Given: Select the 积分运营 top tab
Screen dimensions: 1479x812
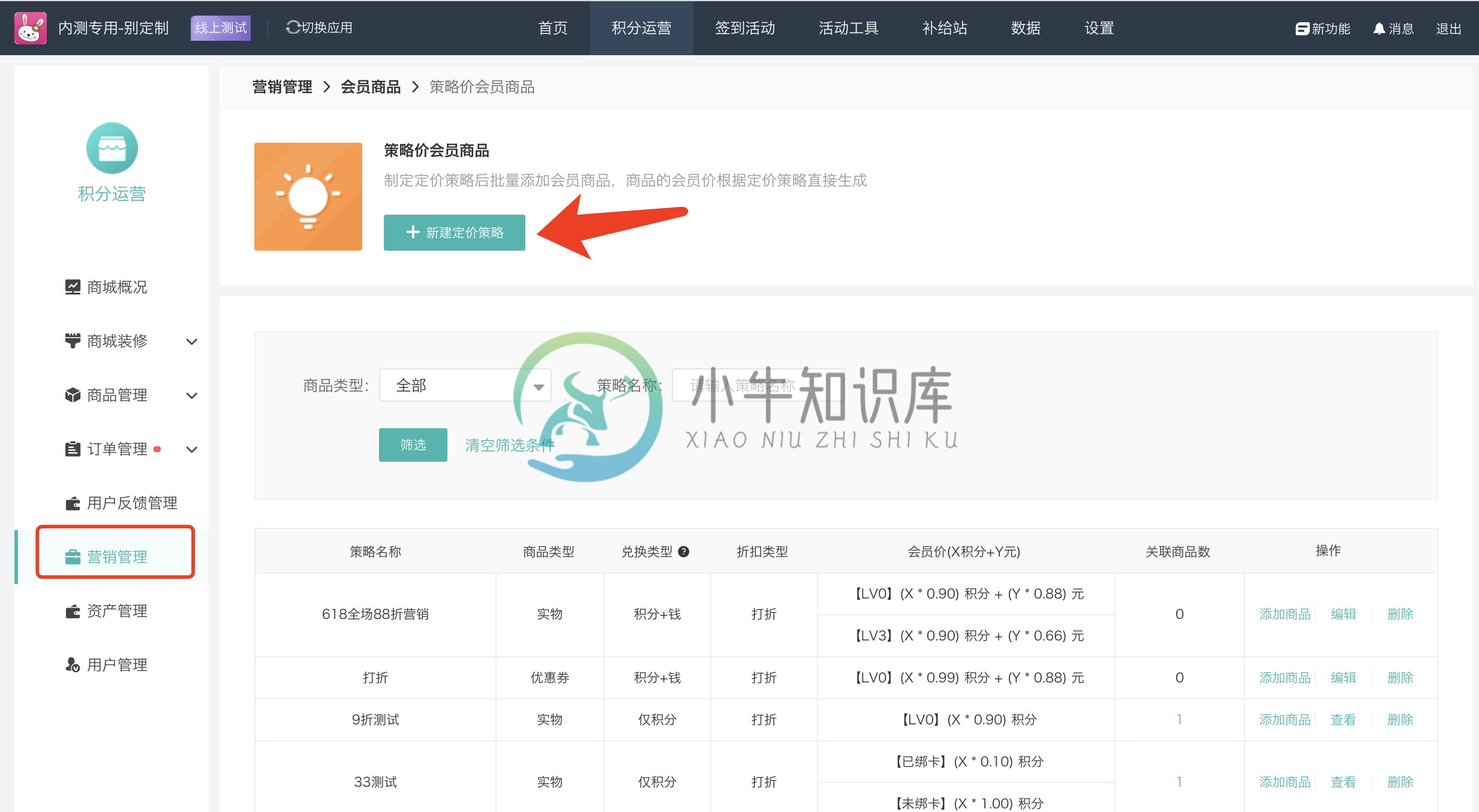Looking at the screenshot, I should [641, 28].
